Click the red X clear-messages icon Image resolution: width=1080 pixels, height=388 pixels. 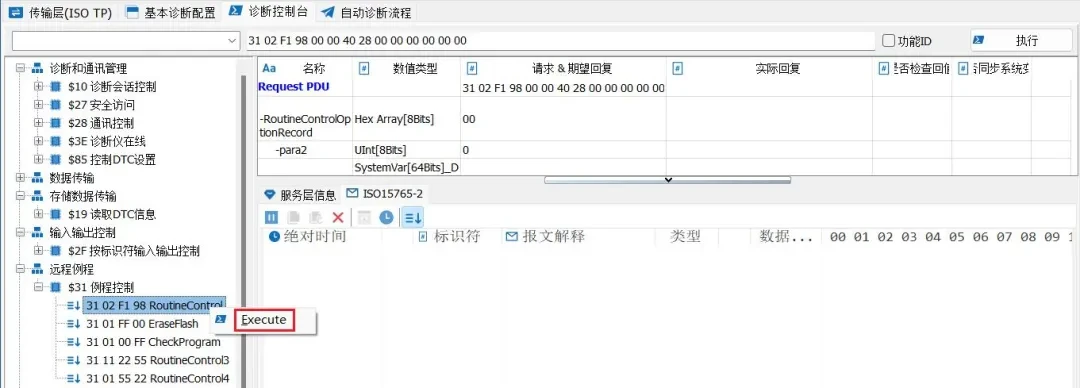(338, 218)
